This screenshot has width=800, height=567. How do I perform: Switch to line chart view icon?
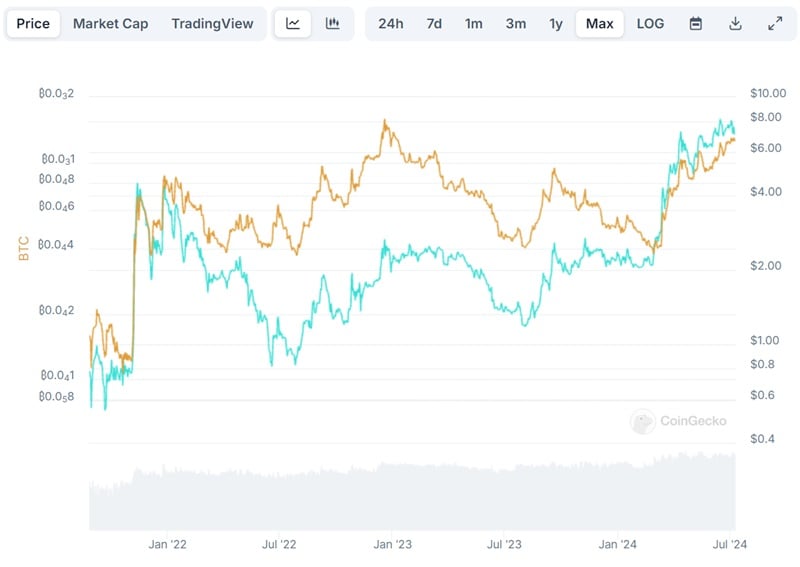293,24
